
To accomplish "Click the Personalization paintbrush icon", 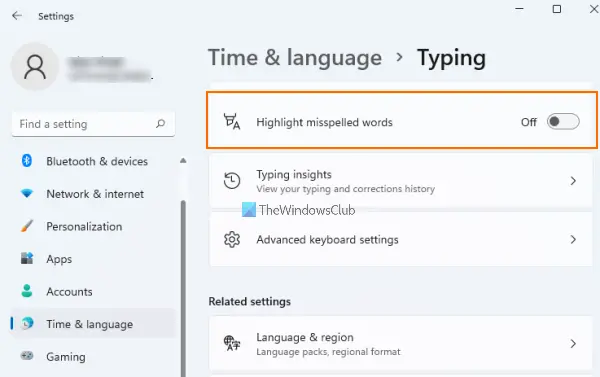I will coord(27,226).
